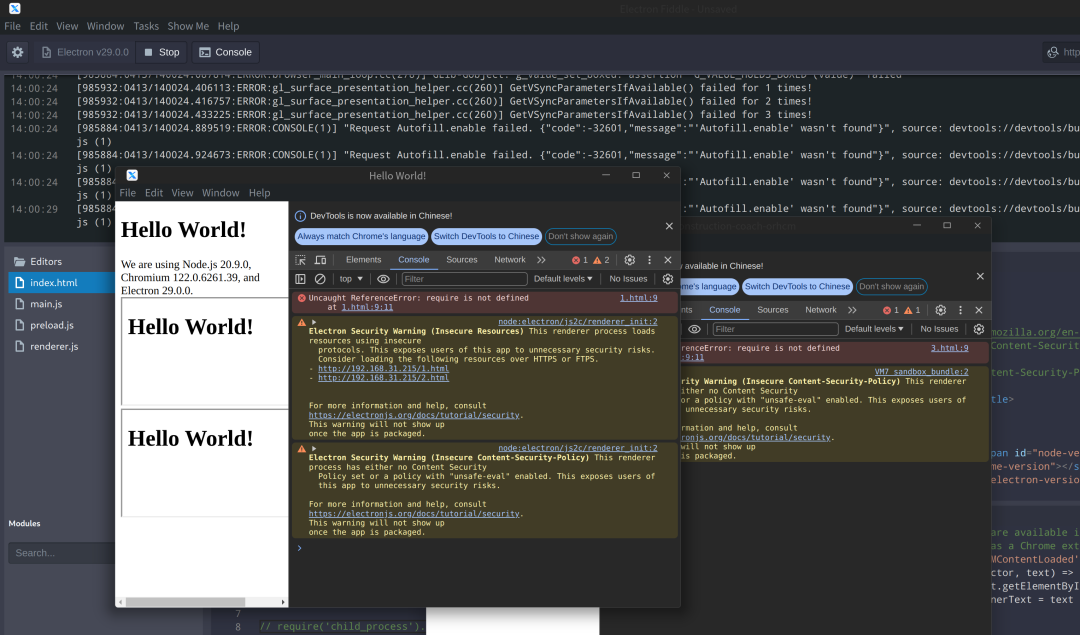Open VM7 sandbox_bundle:2 link in back window
Viewport: 1080px width, 635px height.
(922, 372)
